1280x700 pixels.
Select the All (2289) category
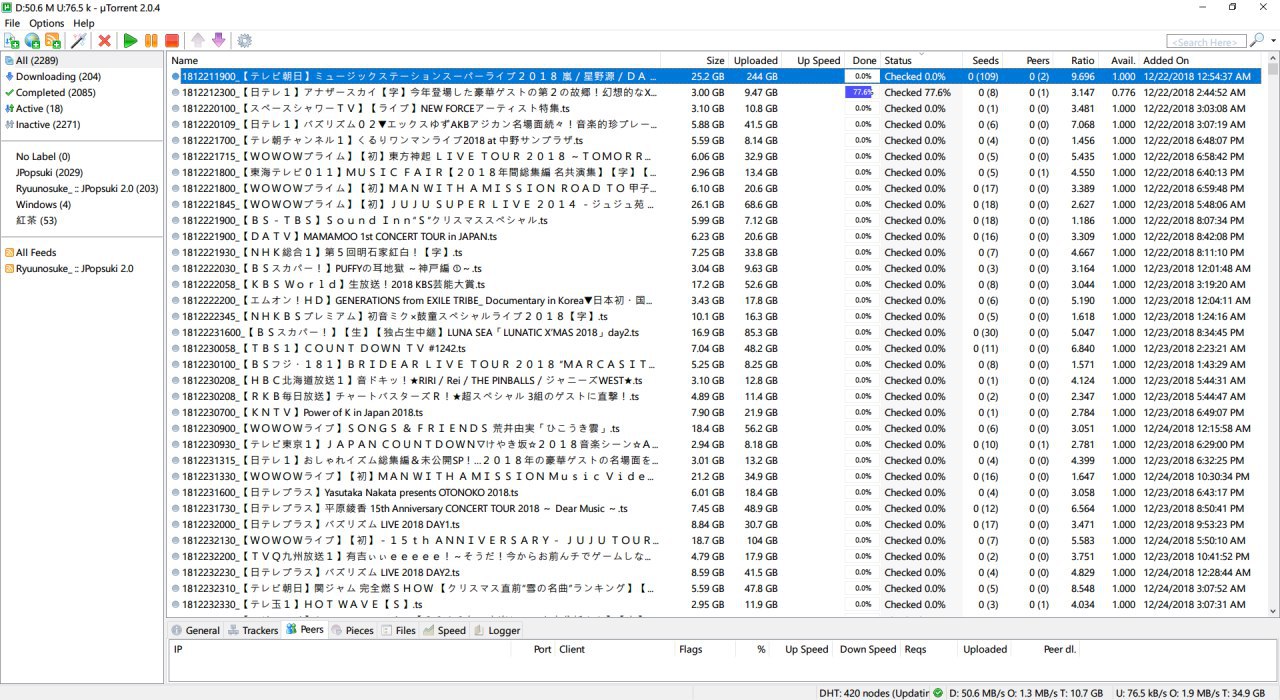coord(82,61)
